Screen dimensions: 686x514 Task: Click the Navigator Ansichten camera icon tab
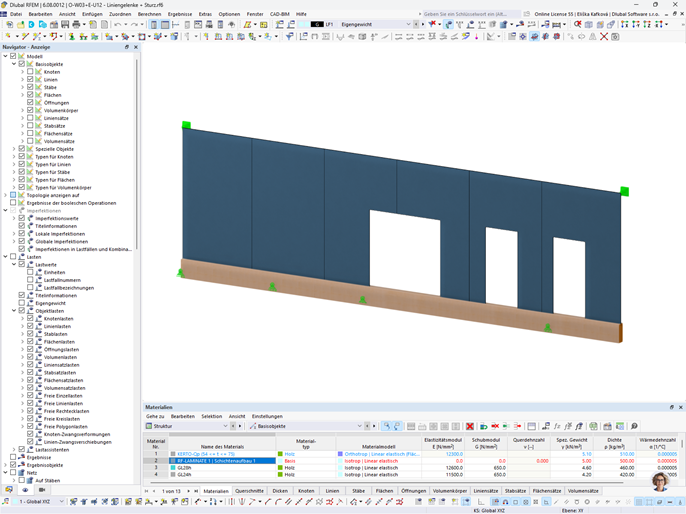pyautogui.click(x=42, y=490)
